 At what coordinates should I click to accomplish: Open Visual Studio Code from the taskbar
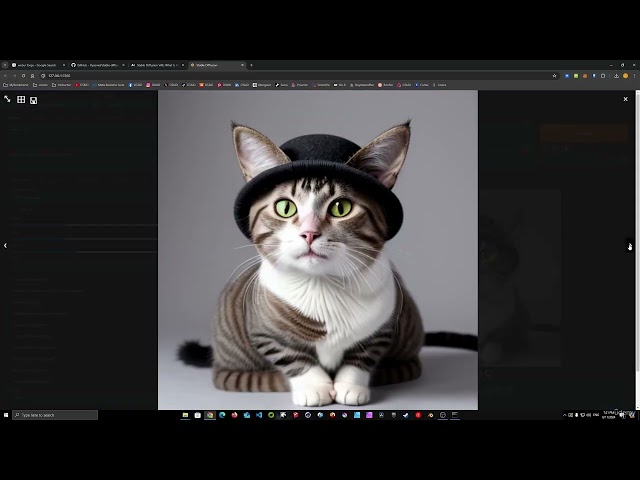tap(259, 415)
